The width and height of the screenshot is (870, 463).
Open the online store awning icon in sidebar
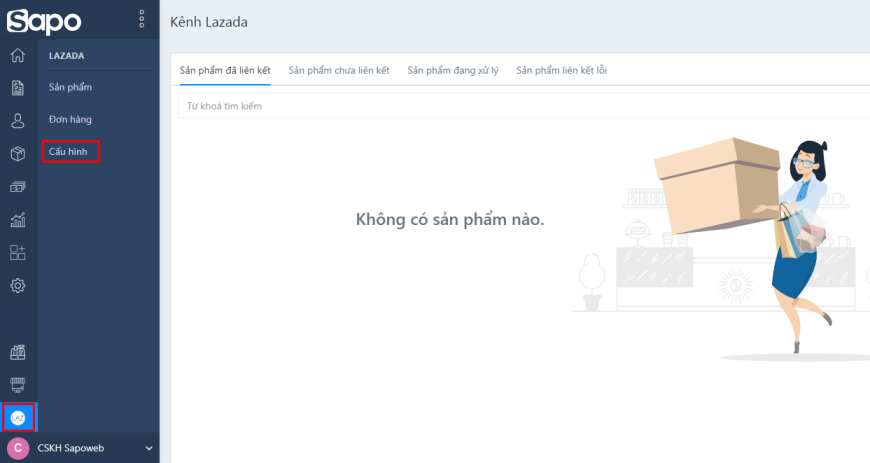pyautogui.click(x=18, y=384)
